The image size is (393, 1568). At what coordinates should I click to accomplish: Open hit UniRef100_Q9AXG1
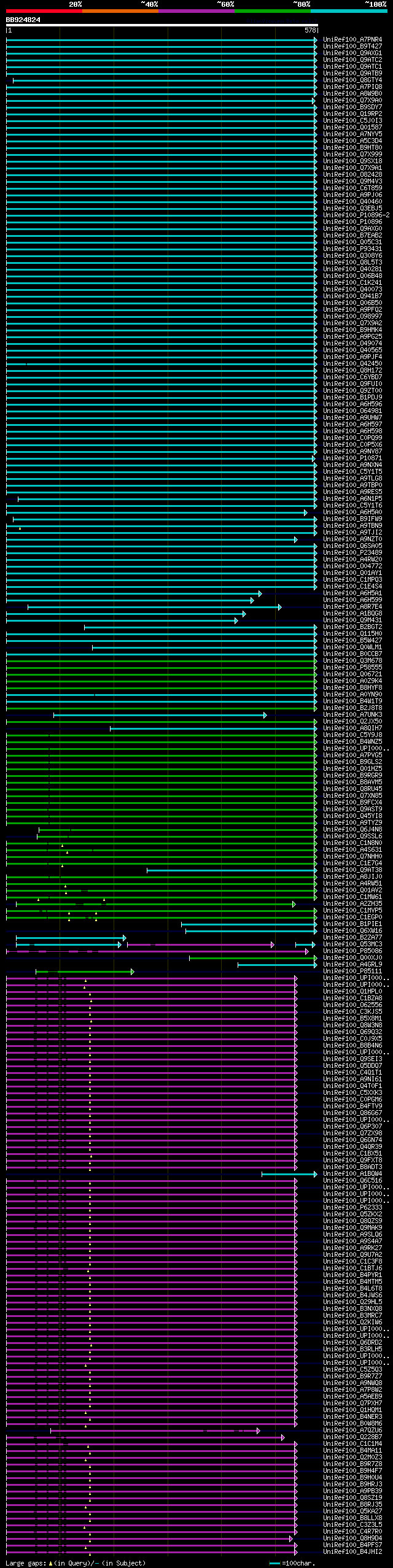[352, 53]
